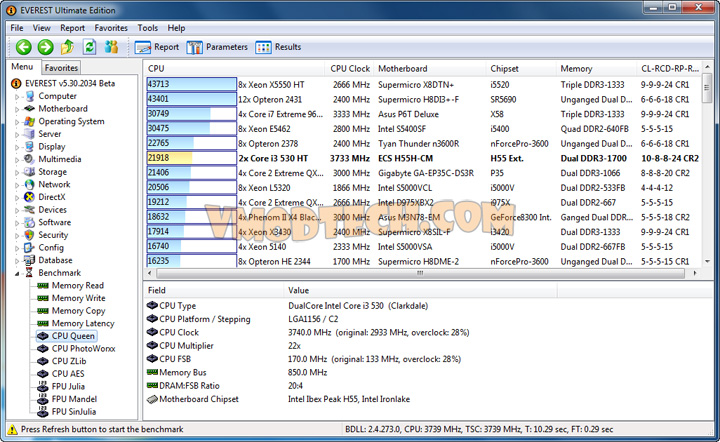Select the Display icon in the tree

click(x=29, y=146)
